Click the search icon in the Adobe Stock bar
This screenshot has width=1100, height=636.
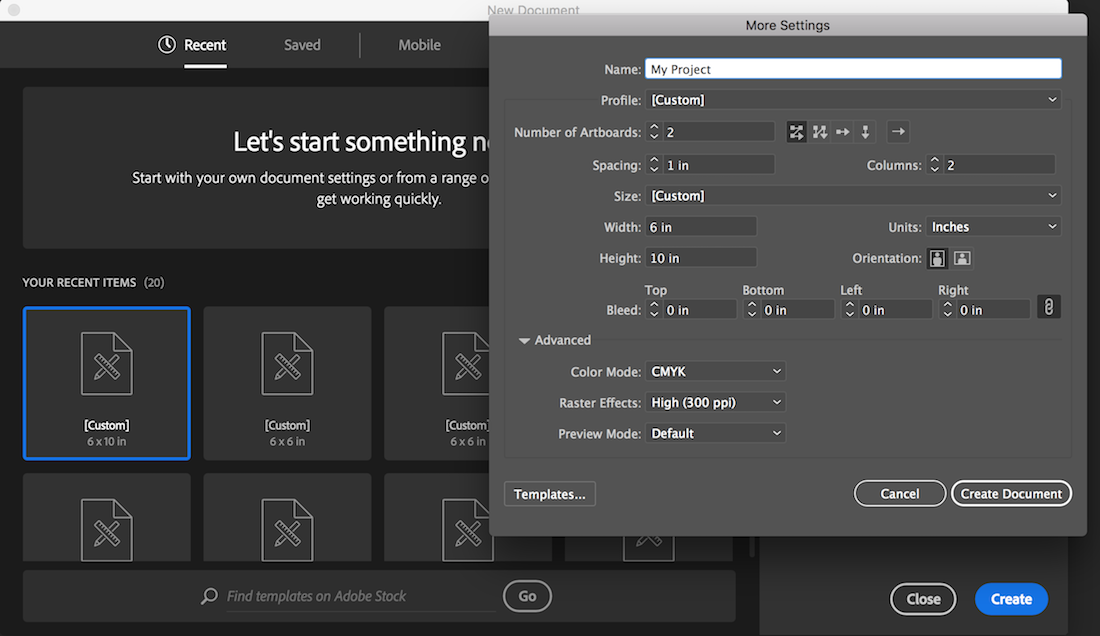[x=208, y=596]
